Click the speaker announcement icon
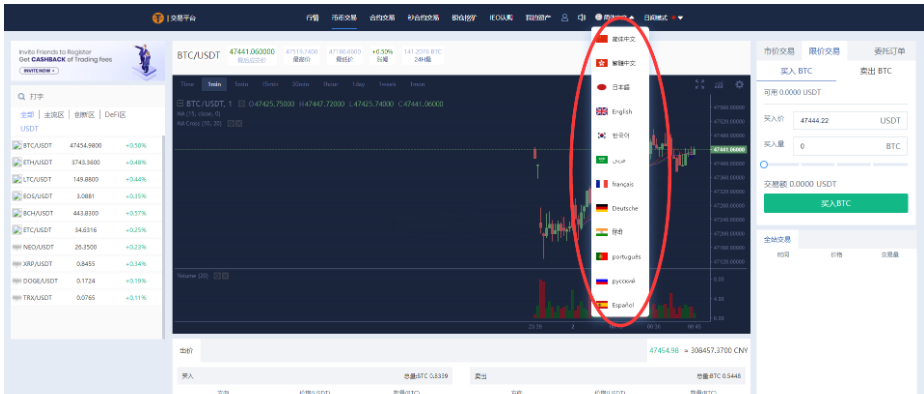Screen dimensions: 924x394 (582, 18)
